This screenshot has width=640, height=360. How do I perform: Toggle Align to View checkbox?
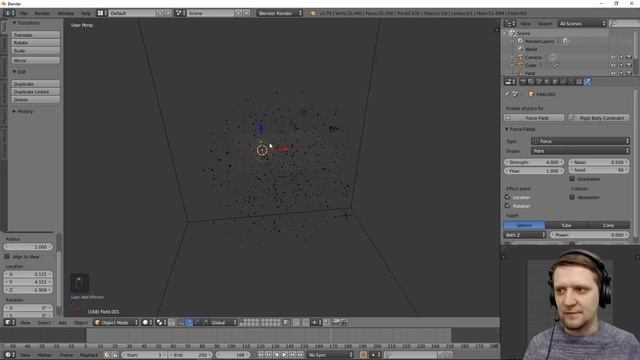pyautogui.click(x=7, y=257)
